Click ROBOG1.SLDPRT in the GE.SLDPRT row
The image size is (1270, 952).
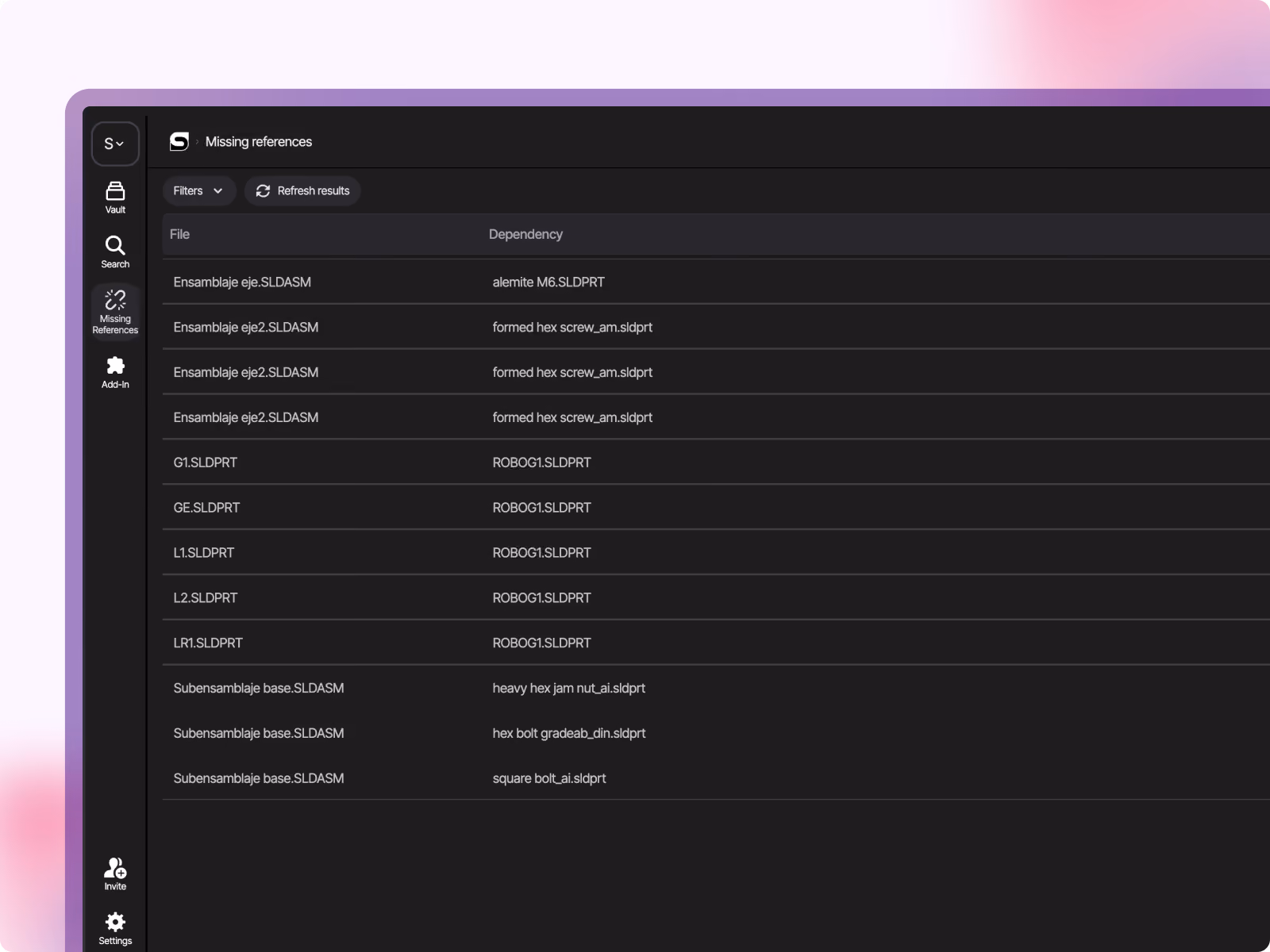[x=541, y=508]
